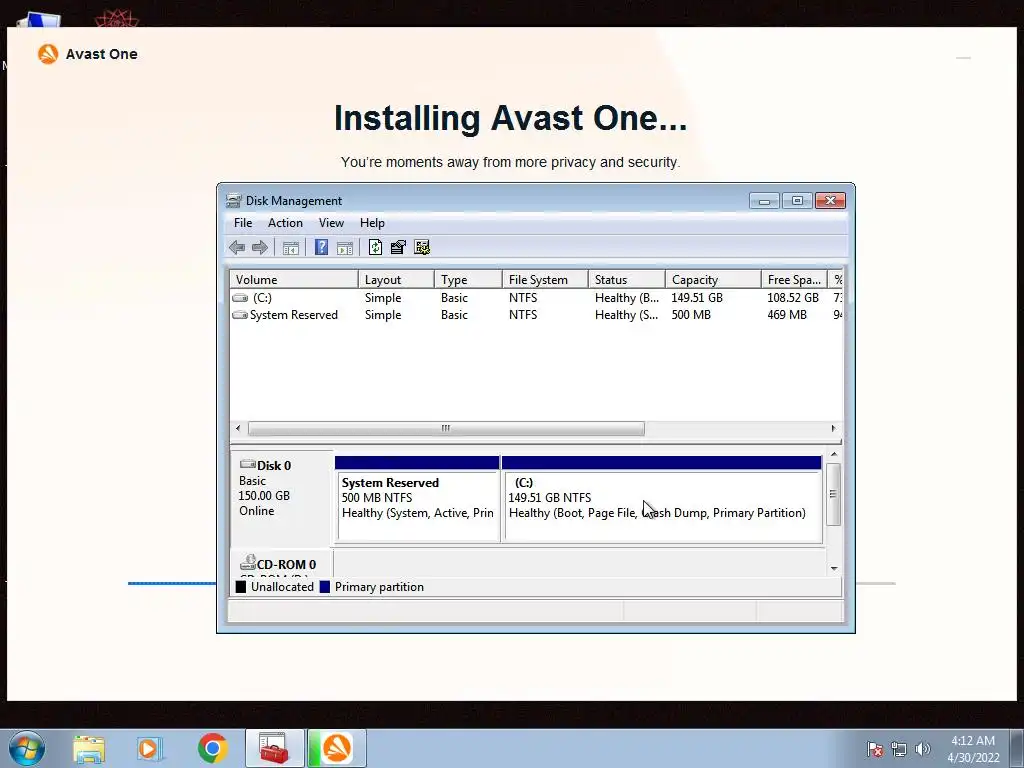The height and width of the screenshot is (768, 1024).
Task: Click the Show desktop strip on the taskbar
Action: (1017, 748)
